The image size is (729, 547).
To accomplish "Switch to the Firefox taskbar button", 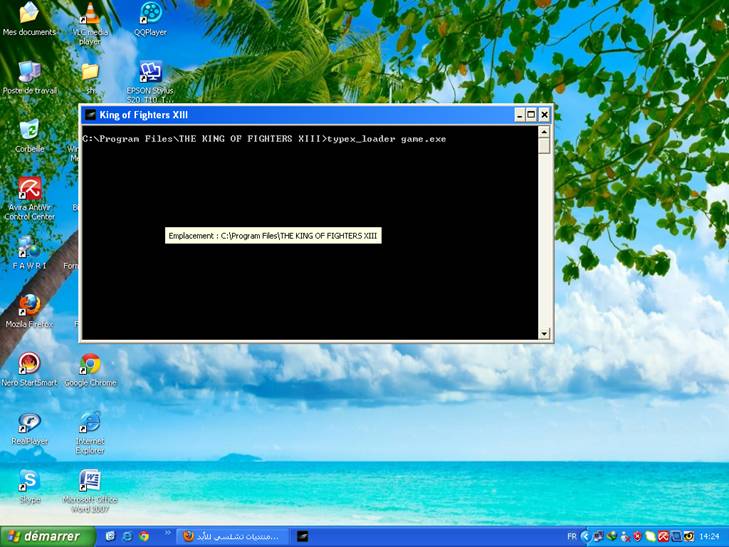I will 232,536.
